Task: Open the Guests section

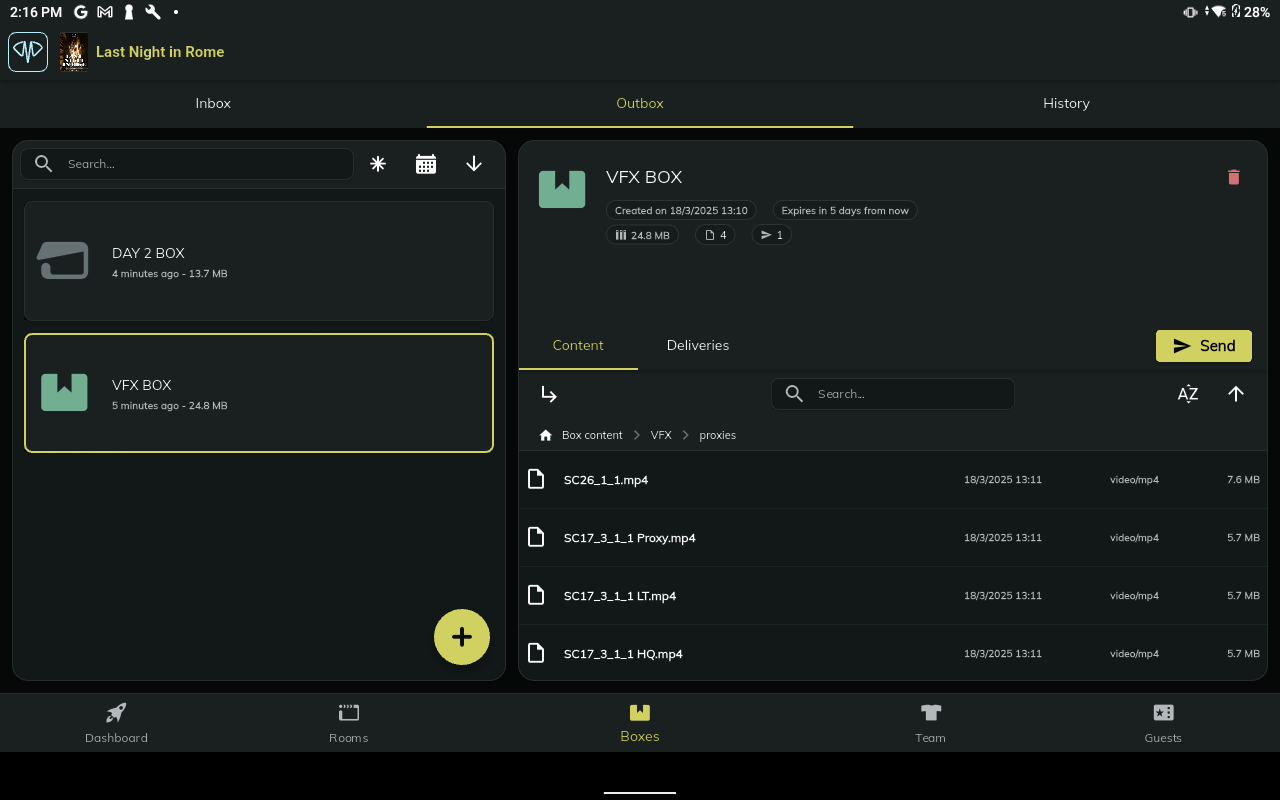Action: click(1163, 722)
